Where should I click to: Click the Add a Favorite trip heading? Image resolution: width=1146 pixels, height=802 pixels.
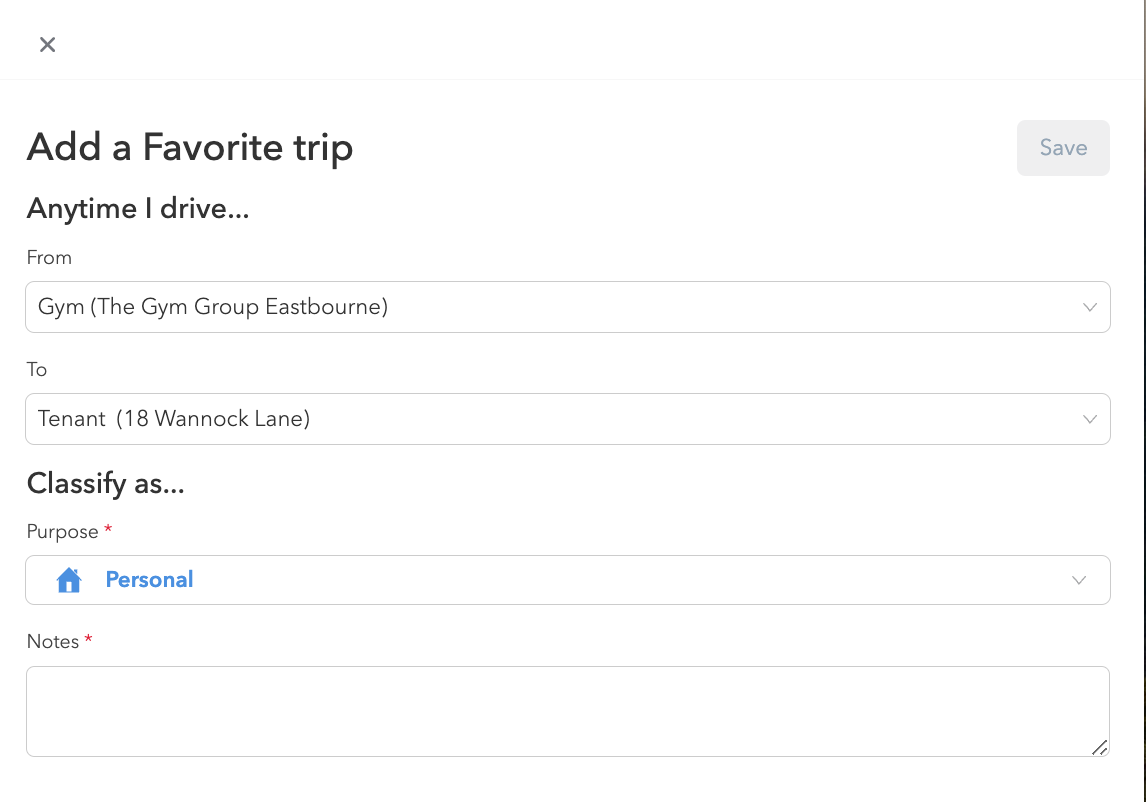pyautogui.click(x=190, y=148)
